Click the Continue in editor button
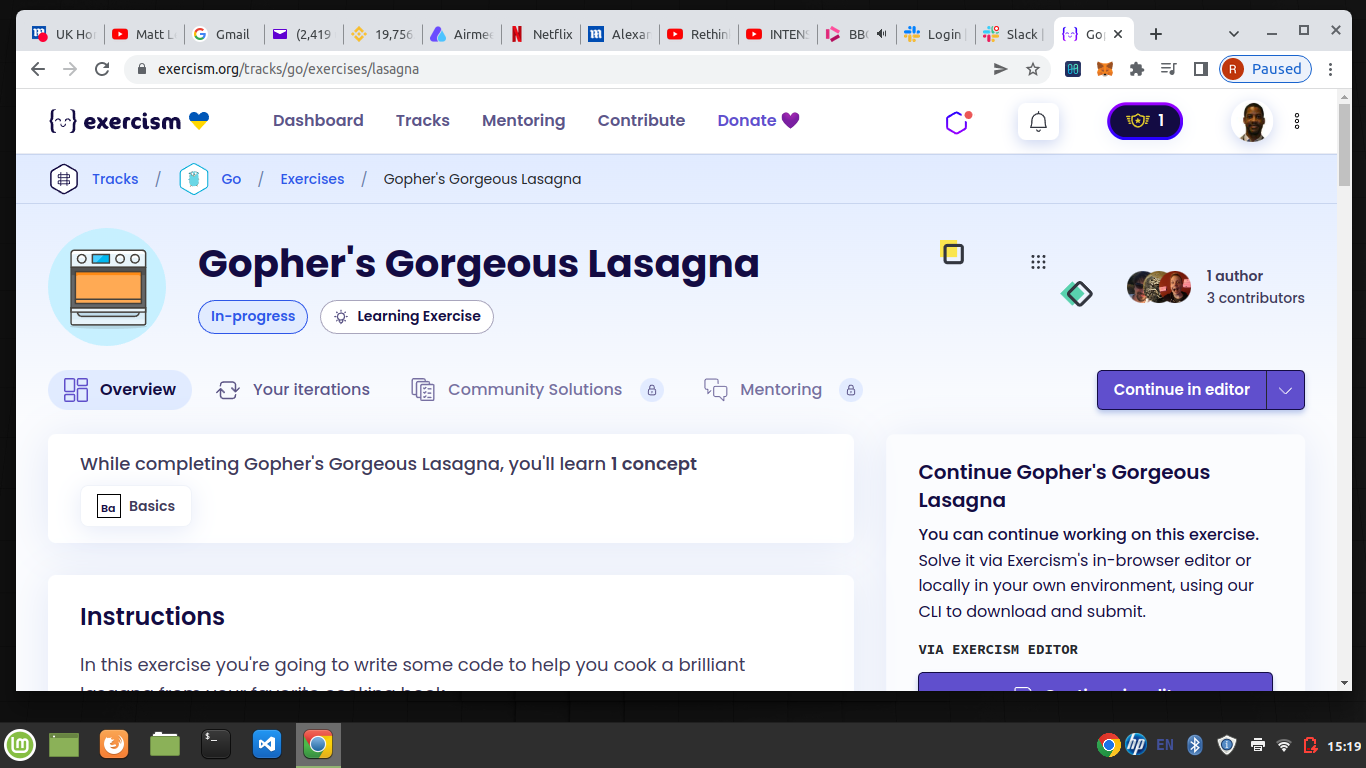Screen dimensions: 1366x768 1181,390
